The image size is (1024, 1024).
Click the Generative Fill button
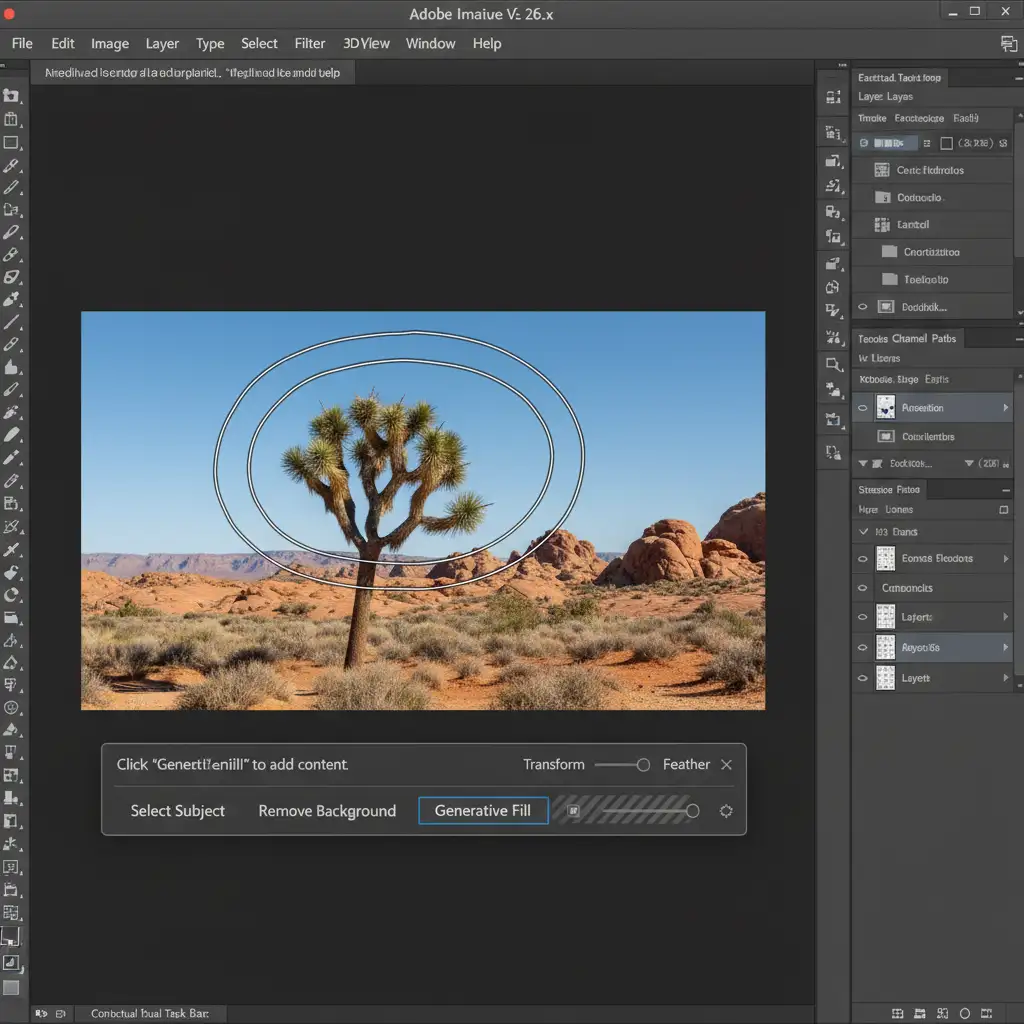483,811
